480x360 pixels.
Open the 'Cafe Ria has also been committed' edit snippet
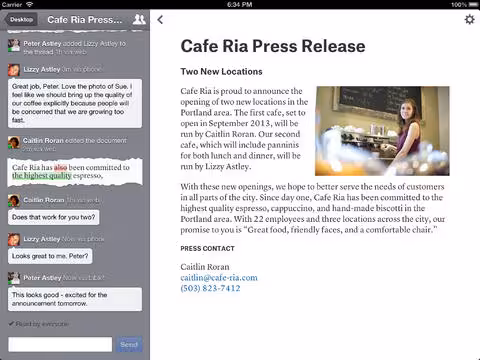pyautogui.click(x=75, y=172)
